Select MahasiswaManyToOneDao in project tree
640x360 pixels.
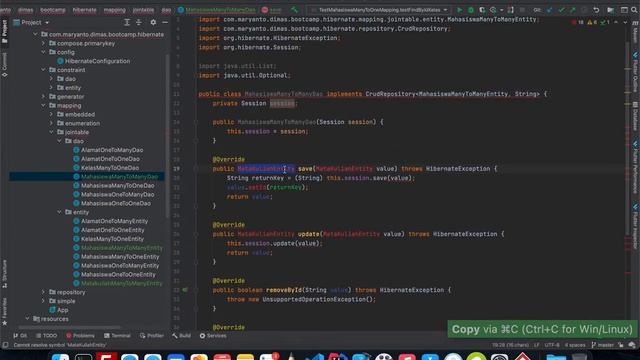[x=113, y=186]
